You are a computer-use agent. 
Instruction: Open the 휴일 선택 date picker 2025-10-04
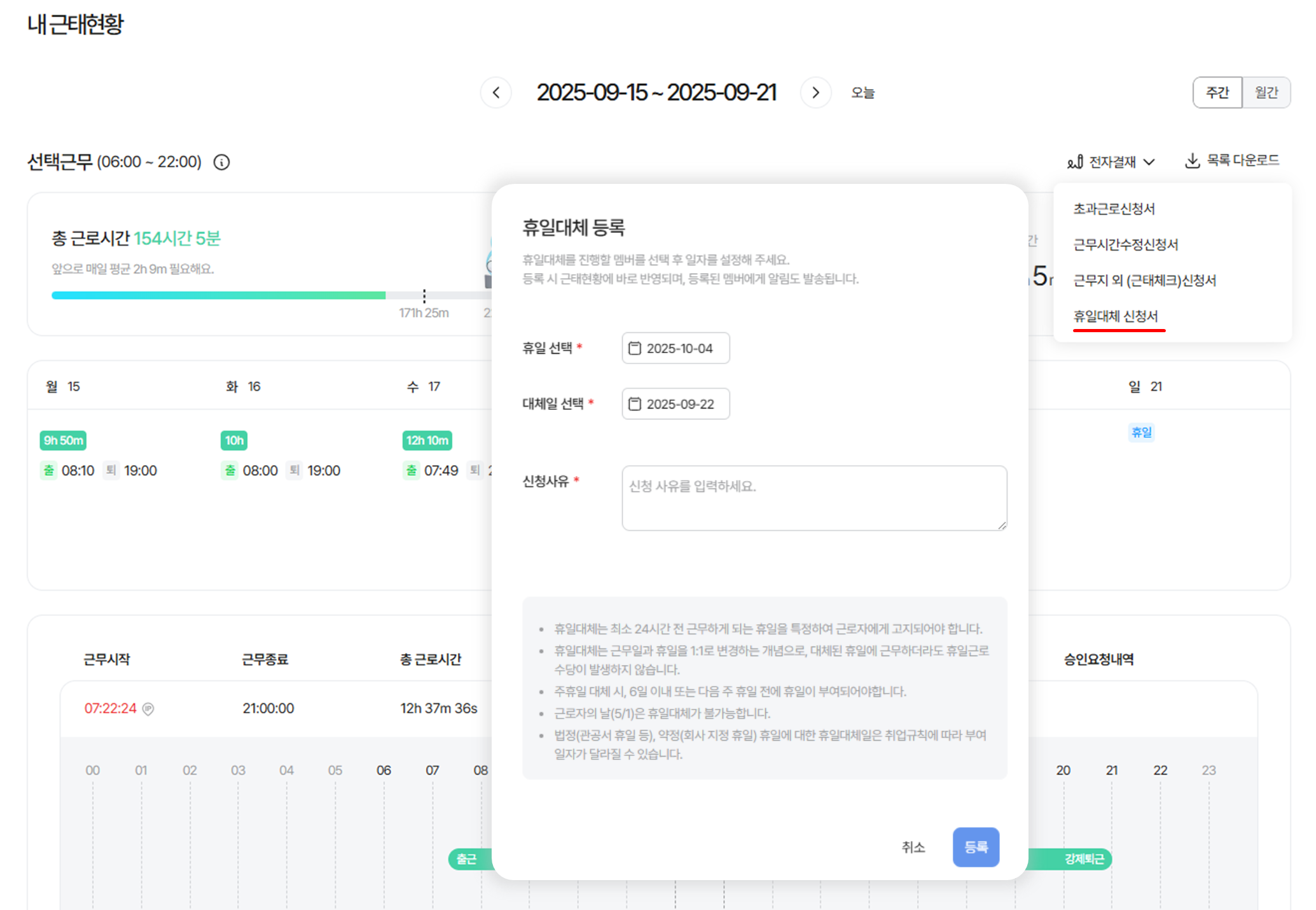[x=679, y=348]
